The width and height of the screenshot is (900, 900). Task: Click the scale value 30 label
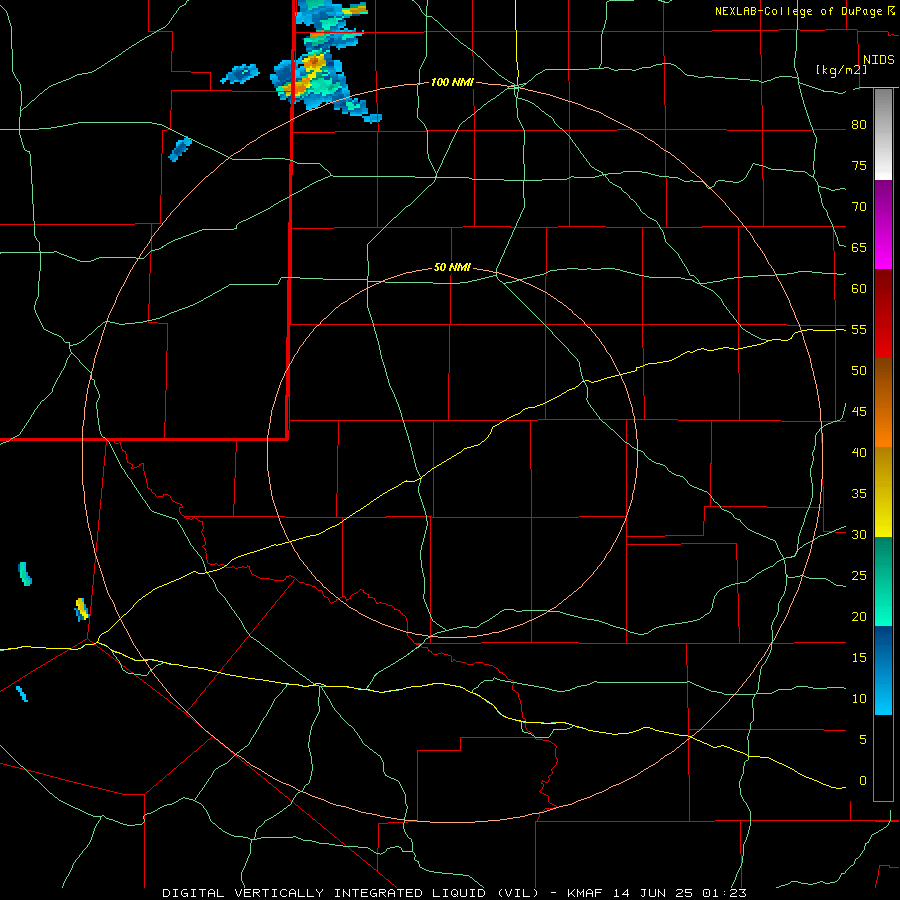point(859,534)
